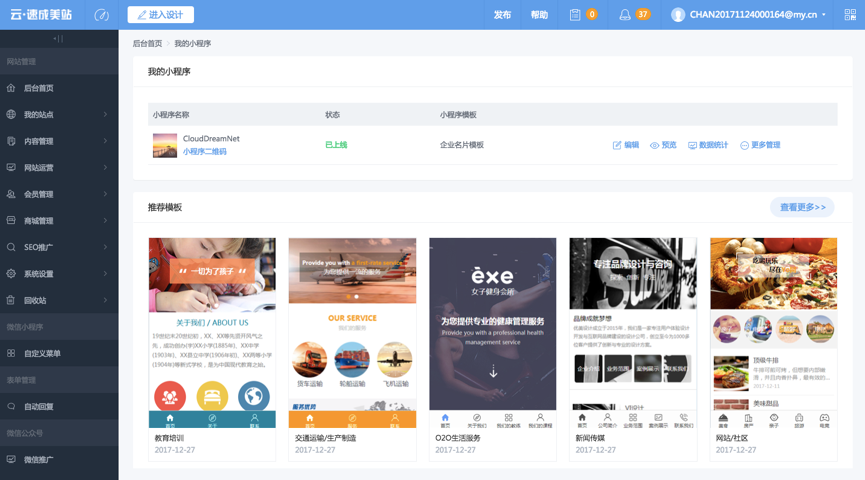The height and width of the screenshot is (480, 865).
Task: Open the clipboard task list icon
Action: coord(575,15)
